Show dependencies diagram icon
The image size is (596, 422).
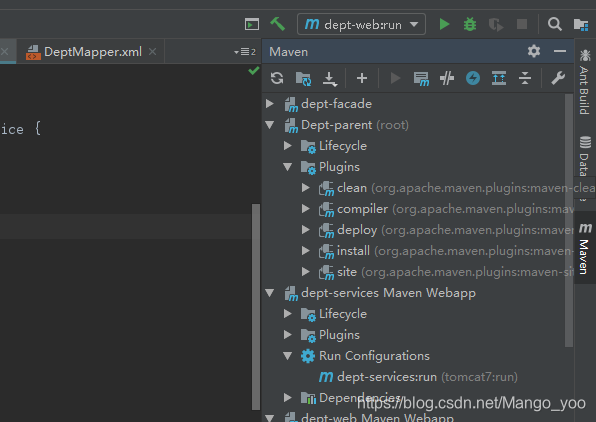click(499, 78)
